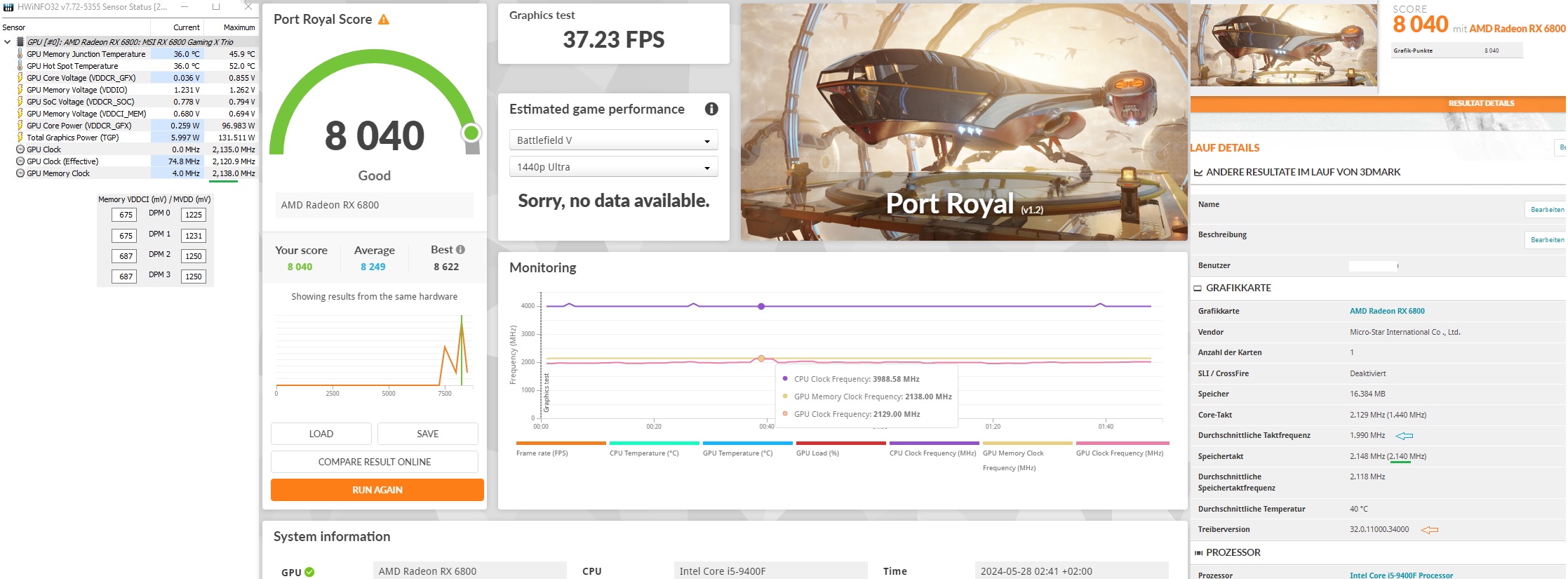
Task: Open AMD Radeon RX 6800 link in score header
Action: 1517,29
